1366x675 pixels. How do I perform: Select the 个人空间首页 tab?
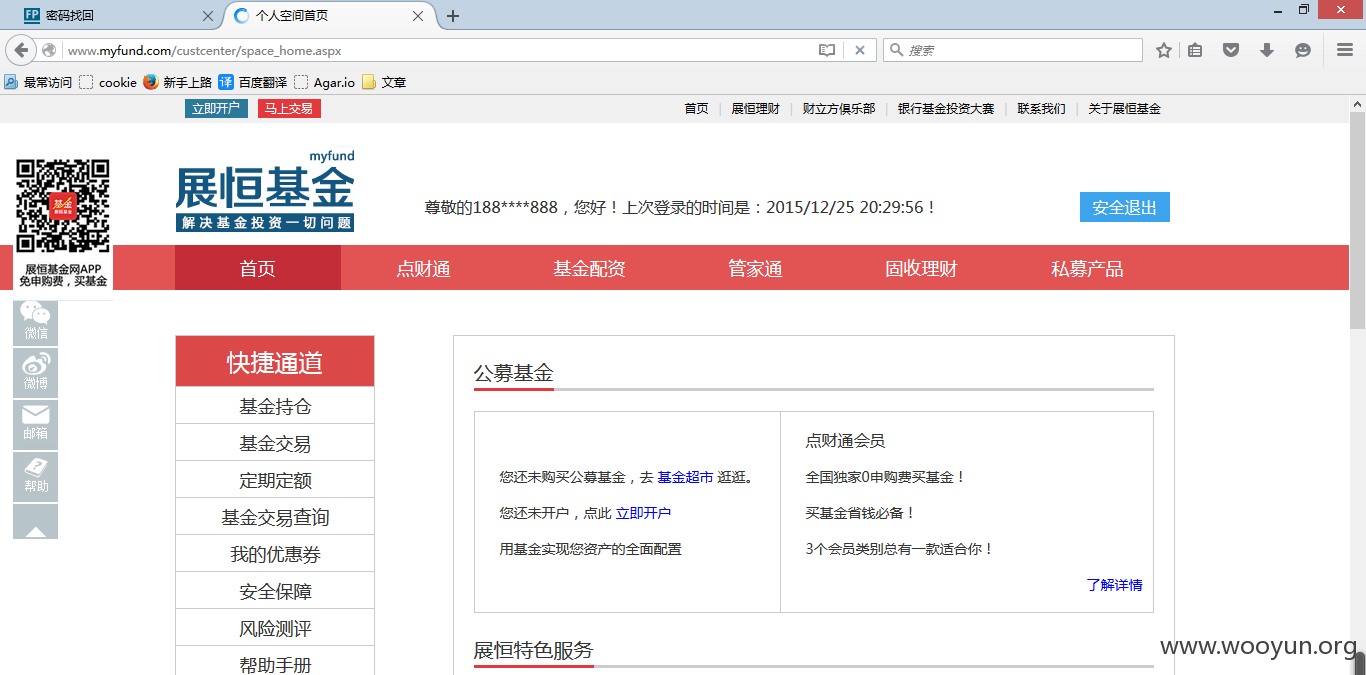pyautogui.click(x=330, y=15)
